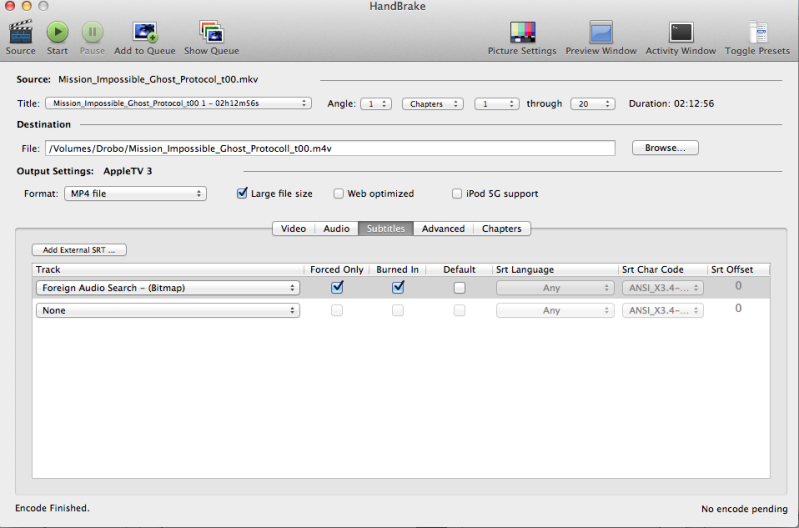Enable the Web optimized checkbox
799x528 pixels.
[x=338, y=194]
